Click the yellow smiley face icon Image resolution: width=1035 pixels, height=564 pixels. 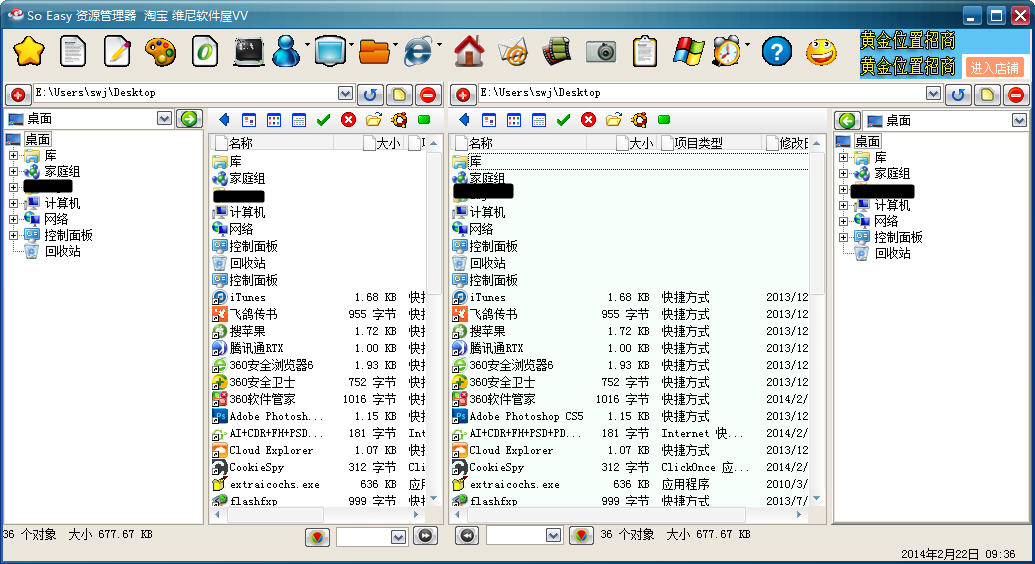pos(821,52)
